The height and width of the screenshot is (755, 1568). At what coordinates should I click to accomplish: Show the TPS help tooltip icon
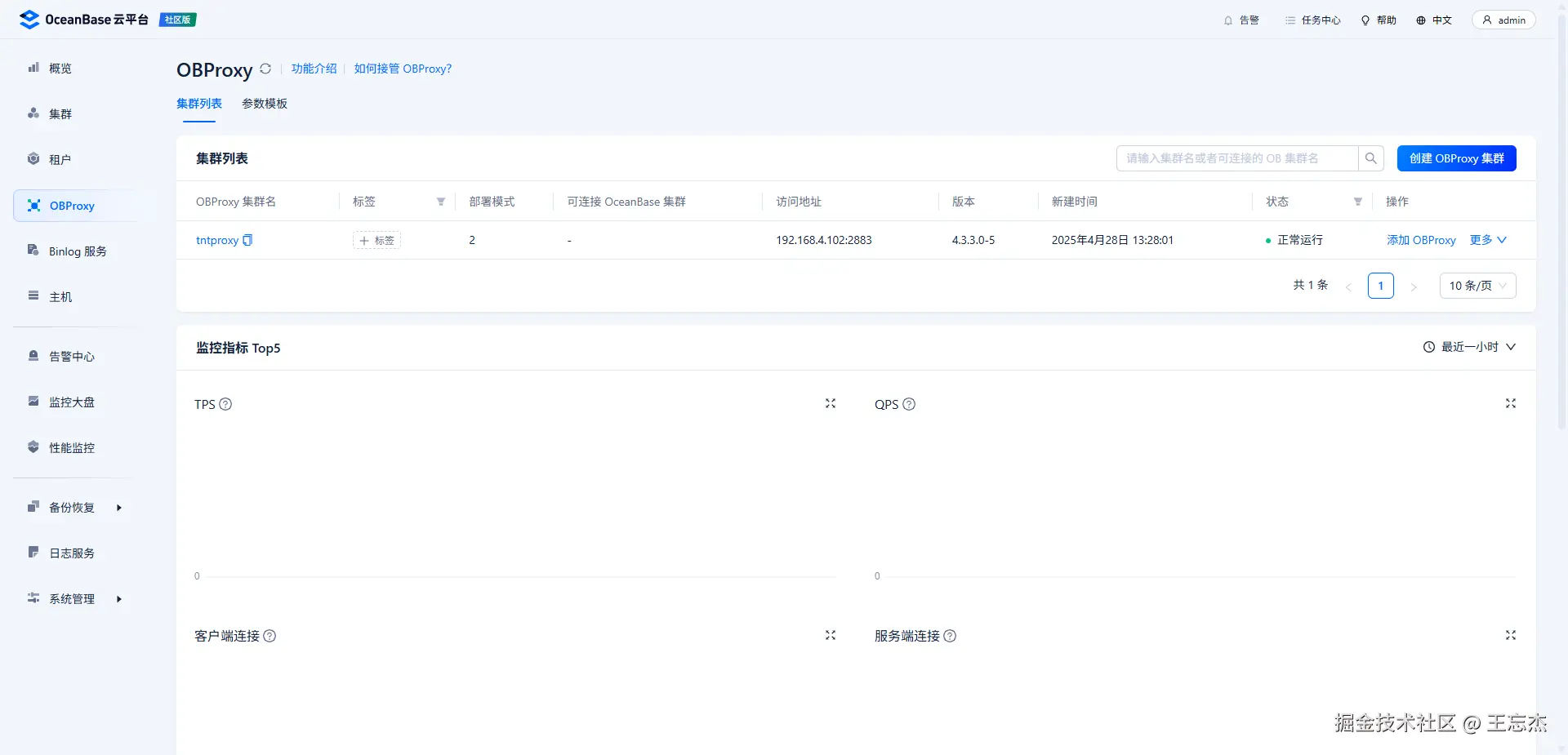coord(226,404)
